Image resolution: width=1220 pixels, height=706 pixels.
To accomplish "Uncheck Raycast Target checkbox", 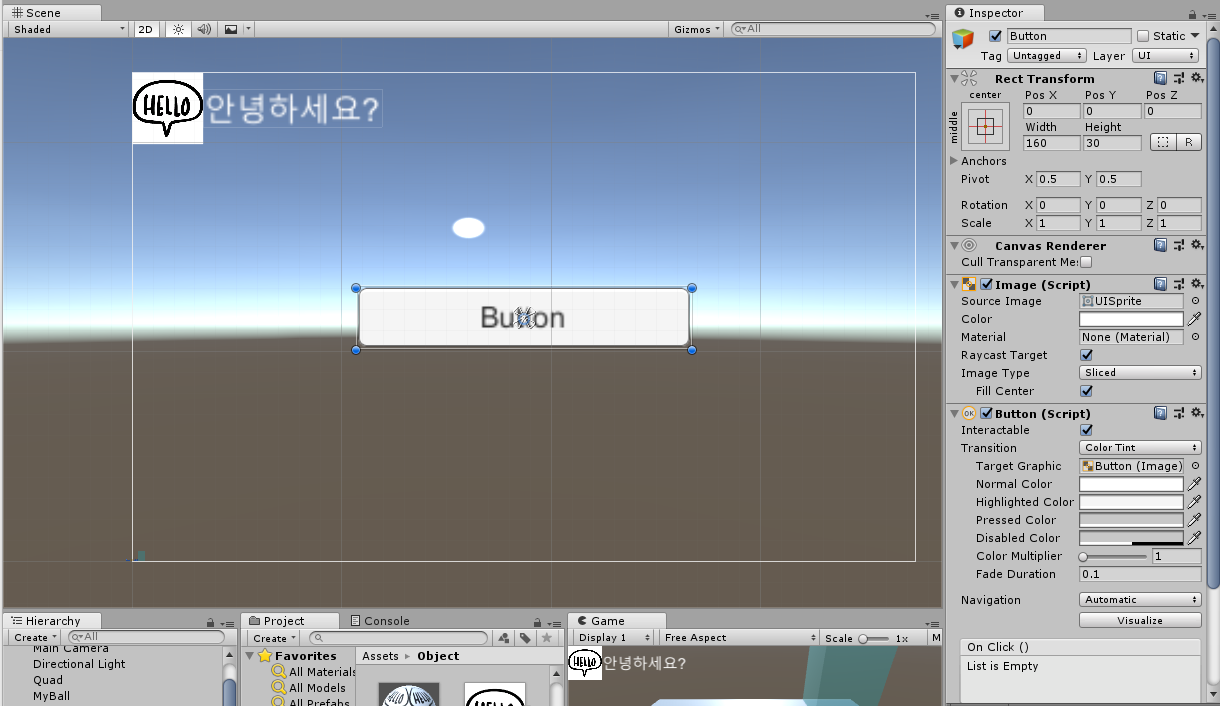I will [x=1087, y=355].
